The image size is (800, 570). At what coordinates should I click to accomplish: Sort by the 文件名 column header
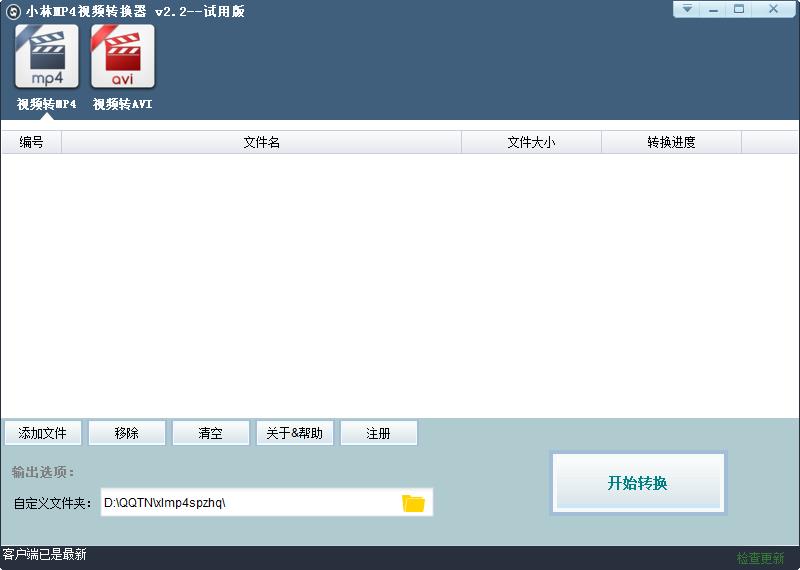[x=261, y=142]
